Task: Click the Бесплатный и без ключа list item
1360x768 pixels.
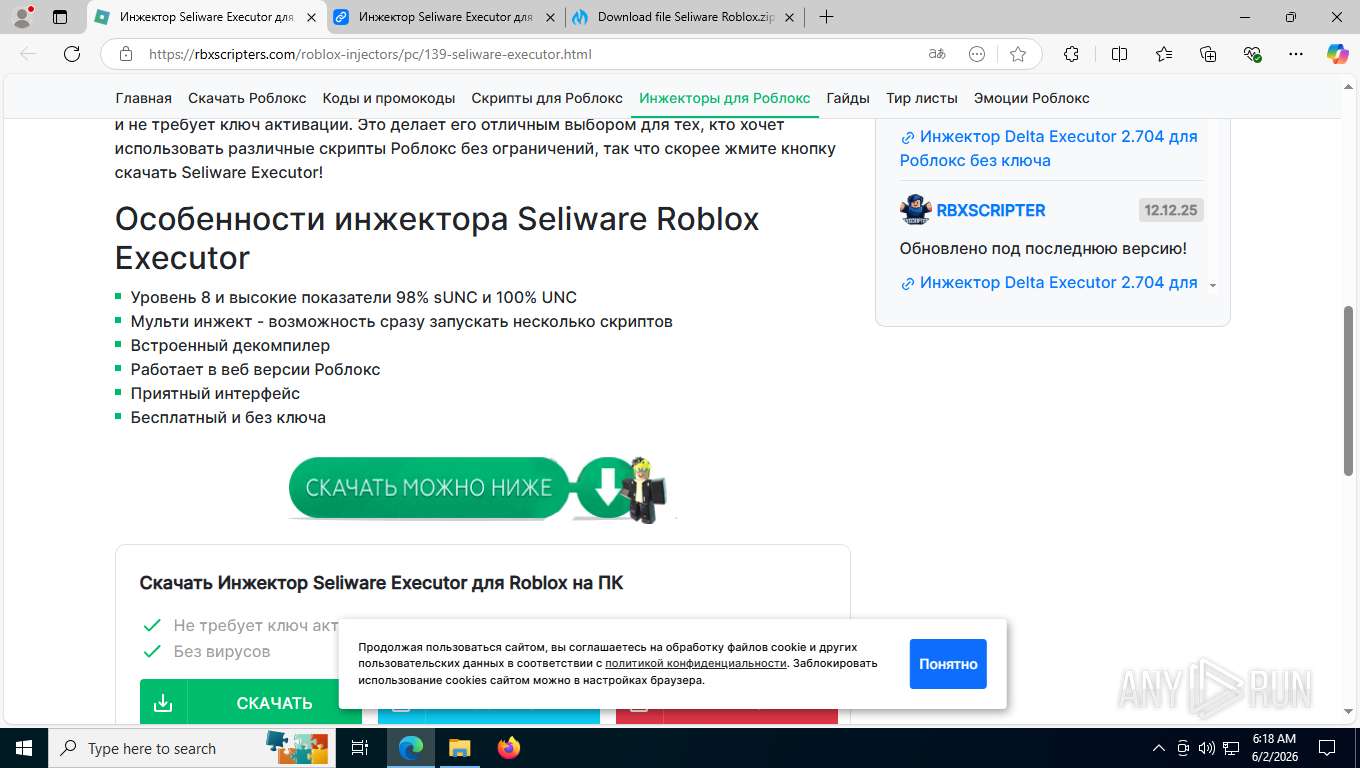Action: 228,417
